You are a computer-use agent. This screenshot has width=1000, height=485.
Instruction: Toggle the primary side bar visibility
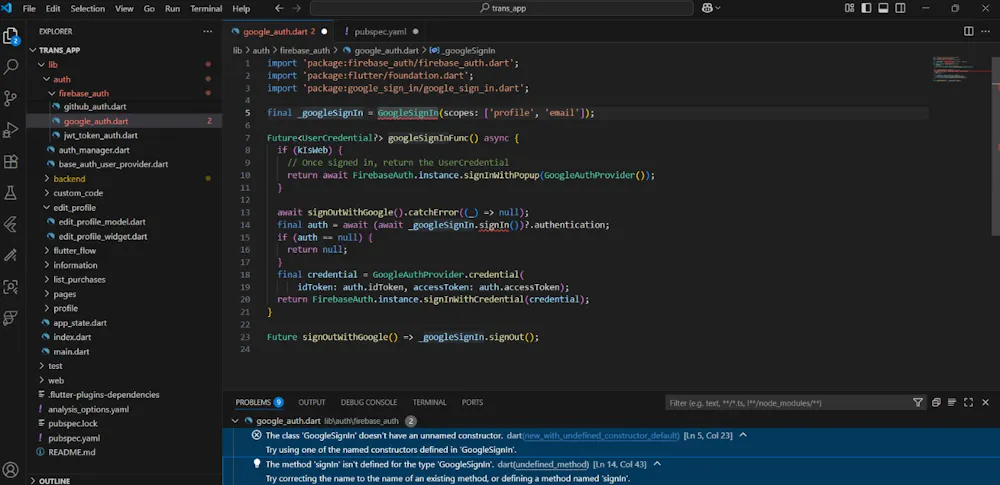pyautogui.click(x=868, y=8)
